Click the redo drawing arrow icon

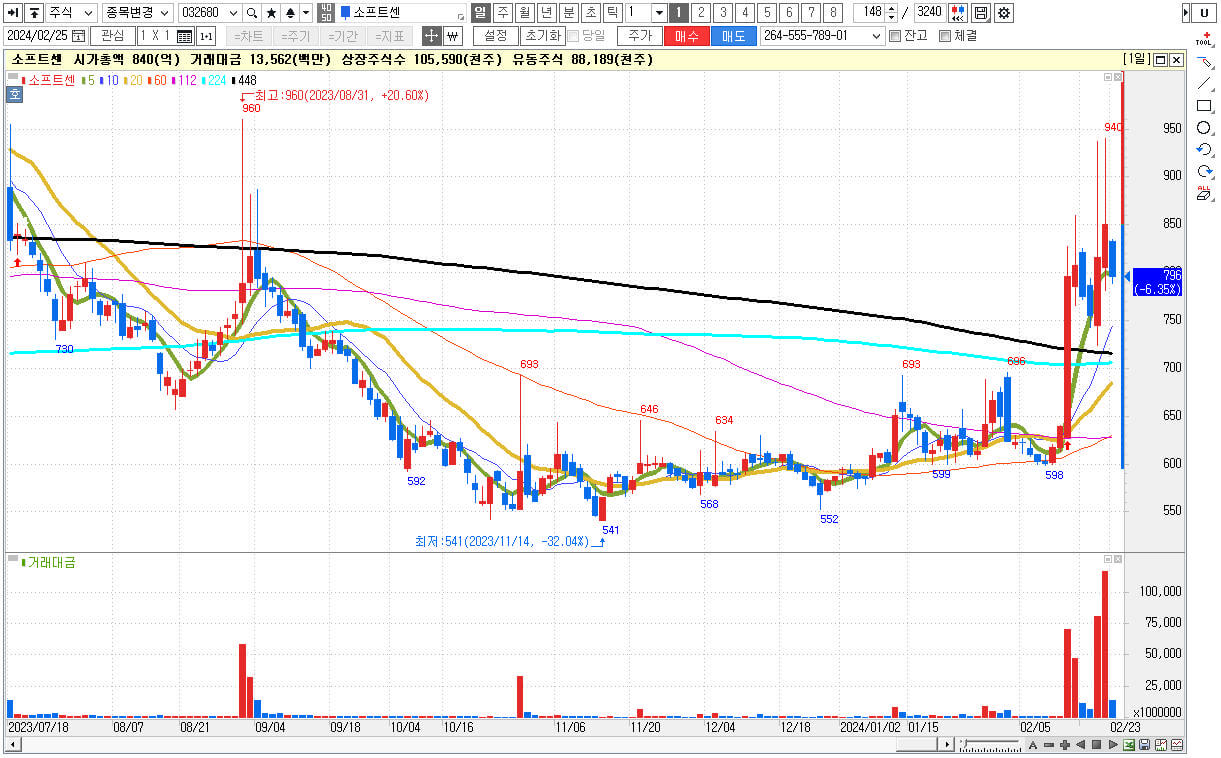1204,172
